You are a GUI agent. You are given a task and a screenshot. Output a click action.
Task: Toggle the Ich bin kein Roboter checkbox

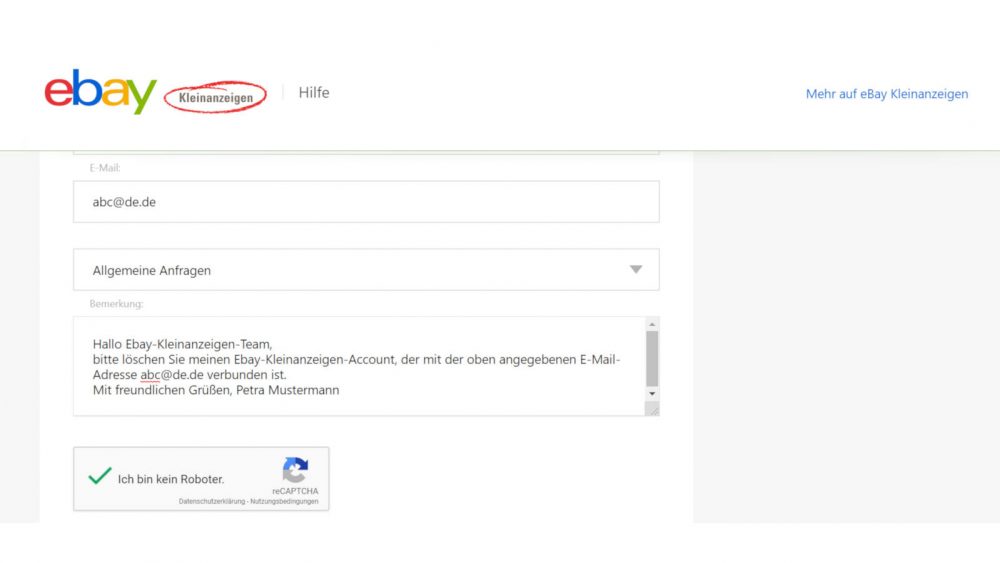[99, 476]
